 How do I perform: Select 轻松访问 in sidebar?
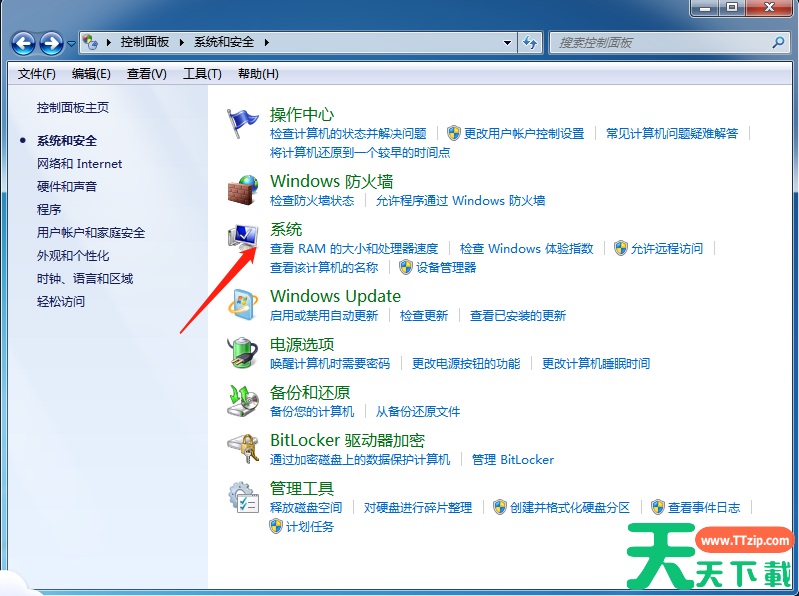pyautogui.click(x=61, y=302)
